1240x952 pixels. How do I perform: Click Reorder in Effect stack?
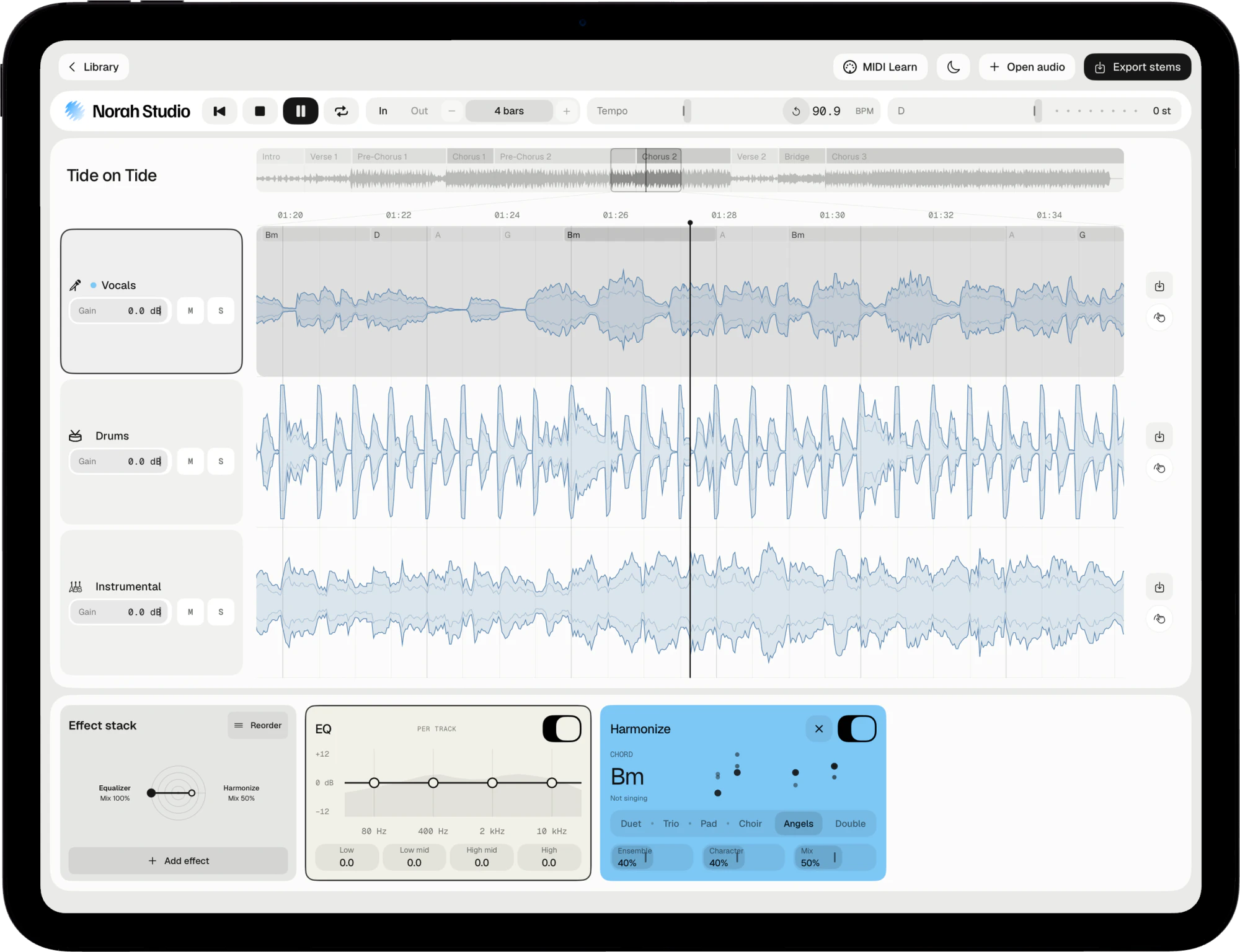[x=258, y=725]
